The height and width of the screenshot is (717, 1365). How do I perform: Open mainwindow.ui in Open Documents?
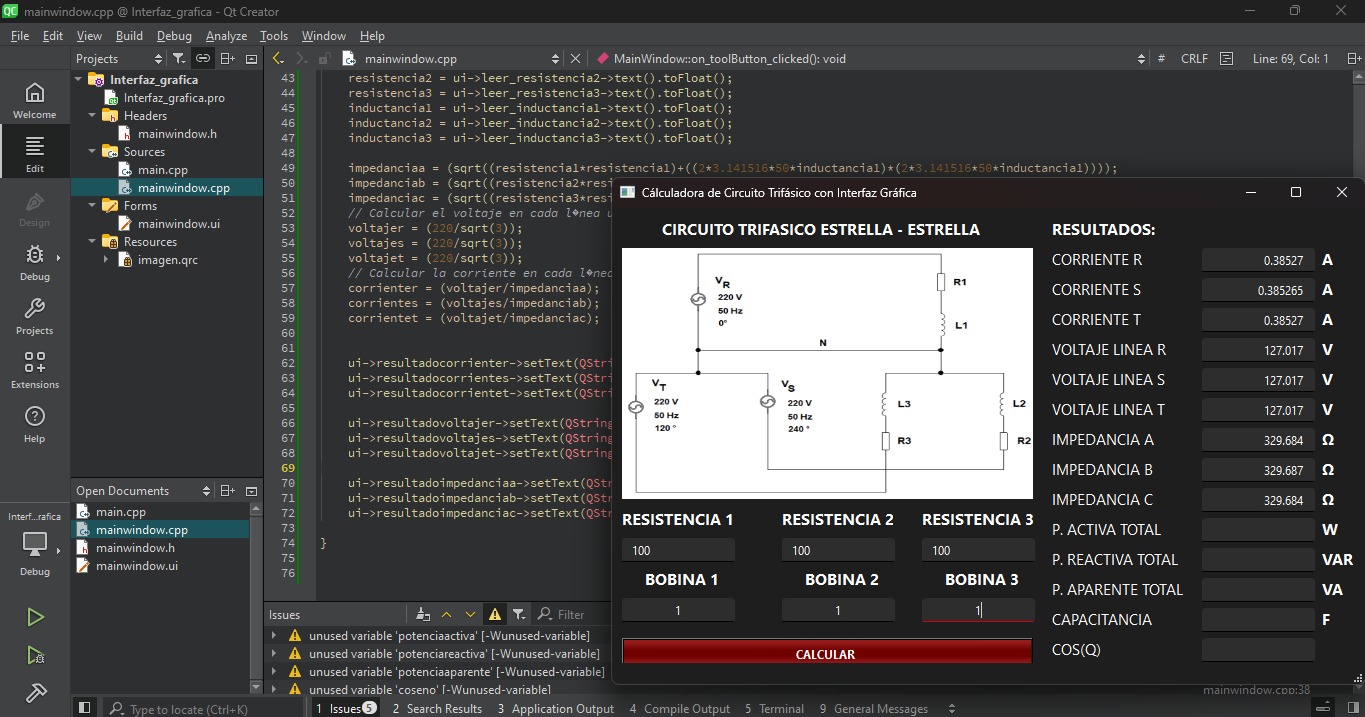click(136, 566)
